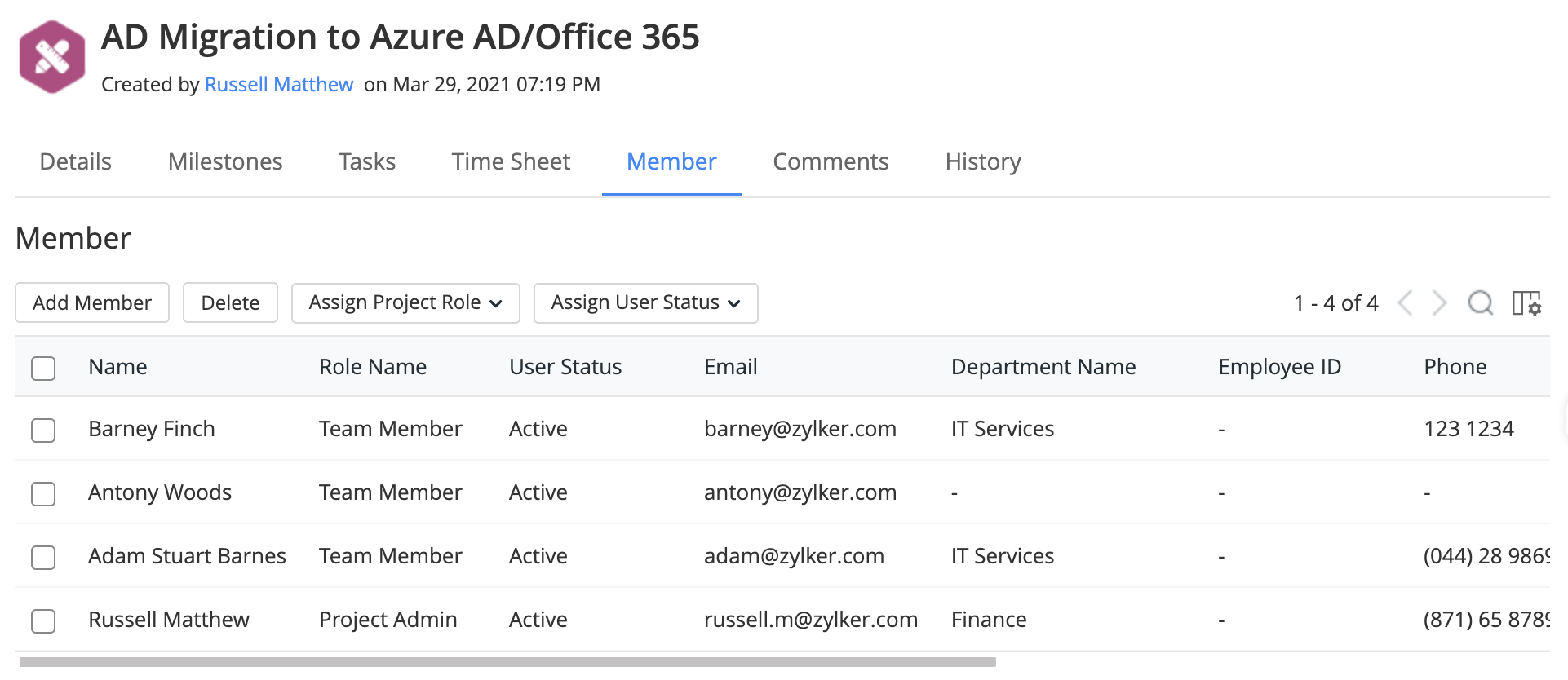Select all members checkbox in header
Image resolution: width=1568 pixels, height=680 pixels.
coord(43,369)
